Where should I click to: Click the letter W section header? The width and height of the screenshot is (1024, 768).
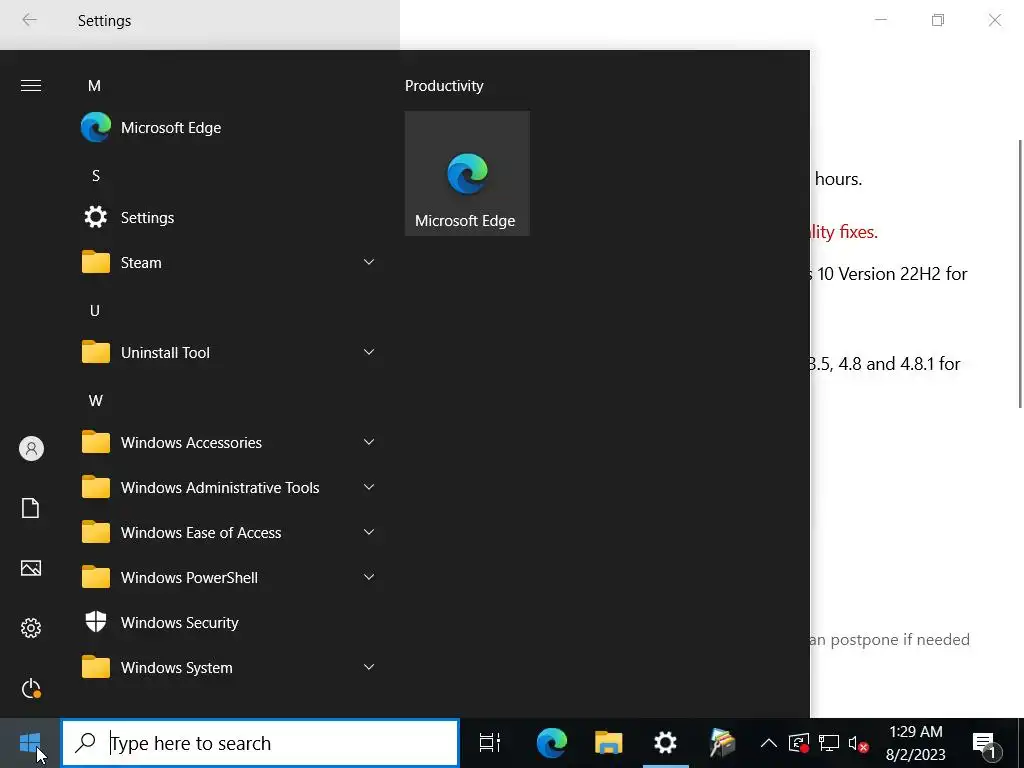coord(95,401)
